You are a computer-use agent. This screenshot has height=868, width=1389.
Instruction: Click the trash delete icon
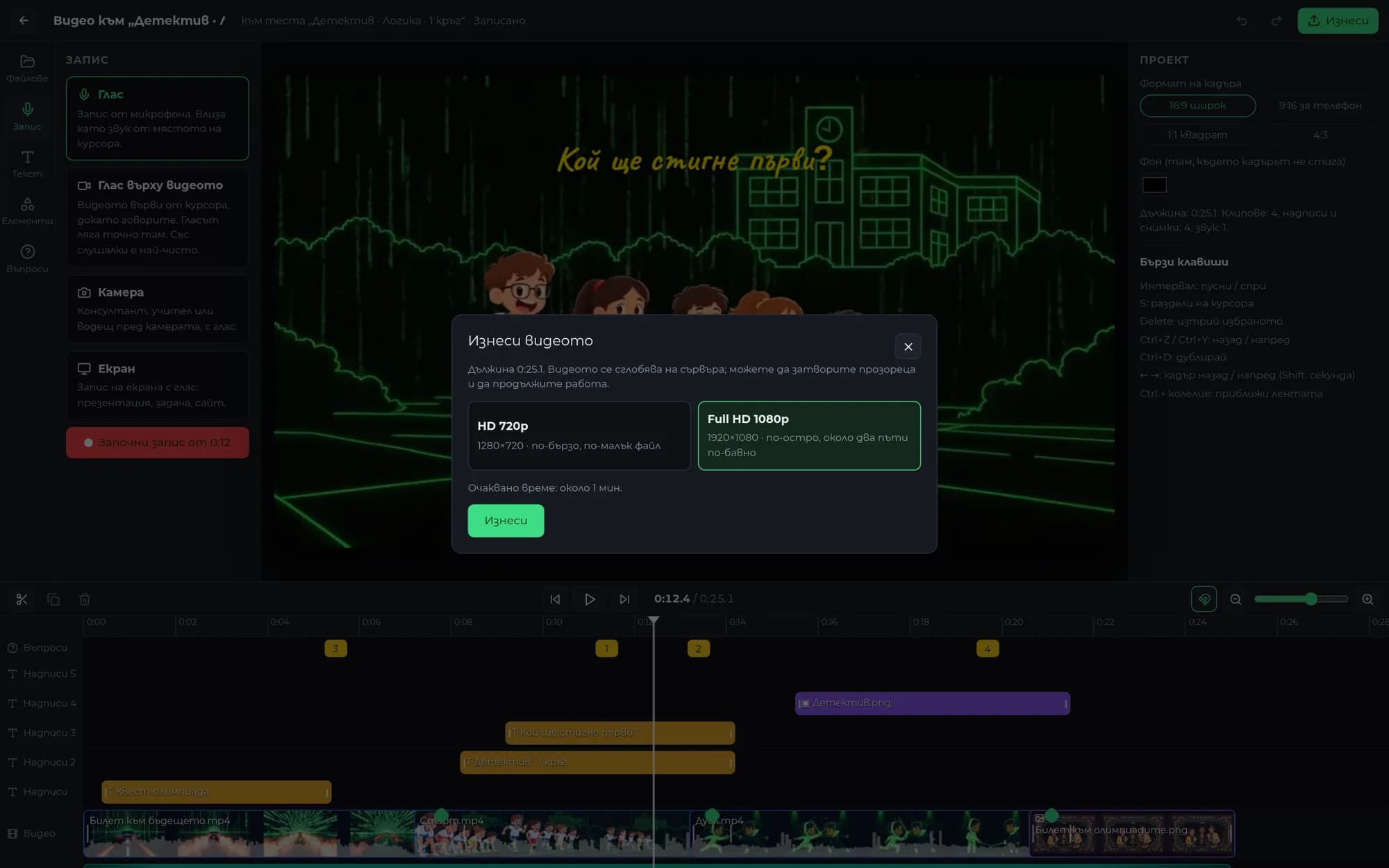point(85,599)
